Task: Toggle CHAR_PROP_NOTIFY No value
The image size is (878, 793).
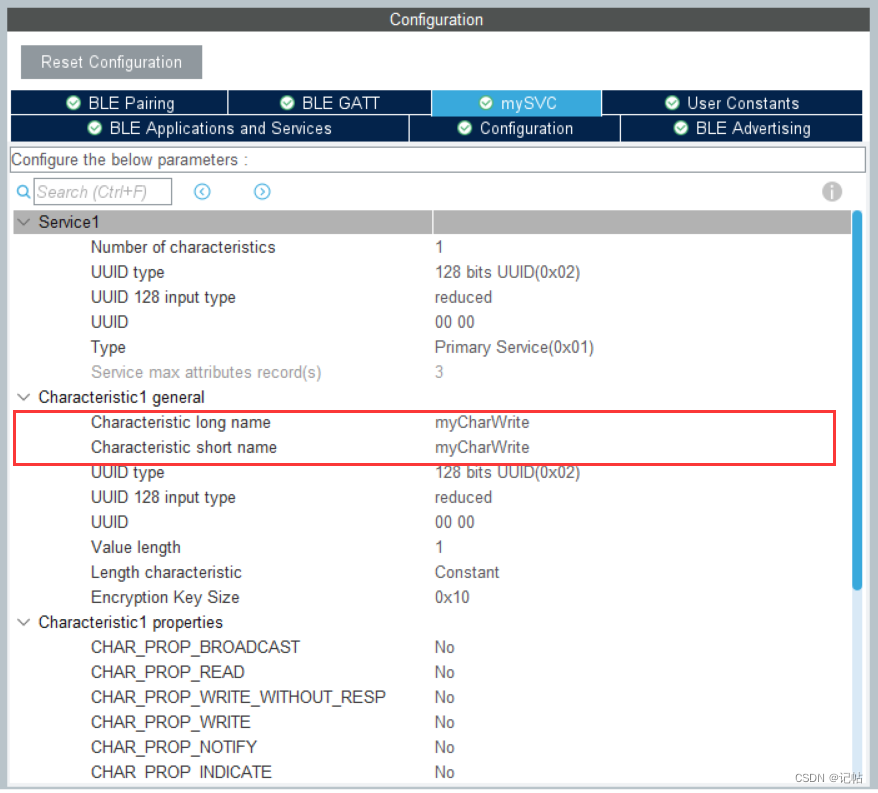Action: click(x=445, y=748)
